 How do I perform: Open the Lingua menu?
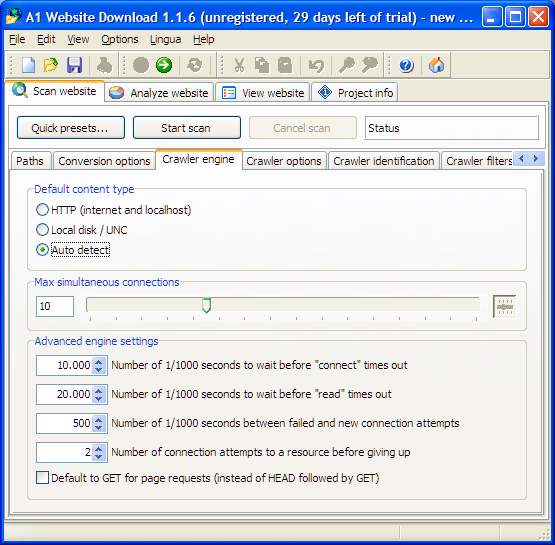click(165, 39)
